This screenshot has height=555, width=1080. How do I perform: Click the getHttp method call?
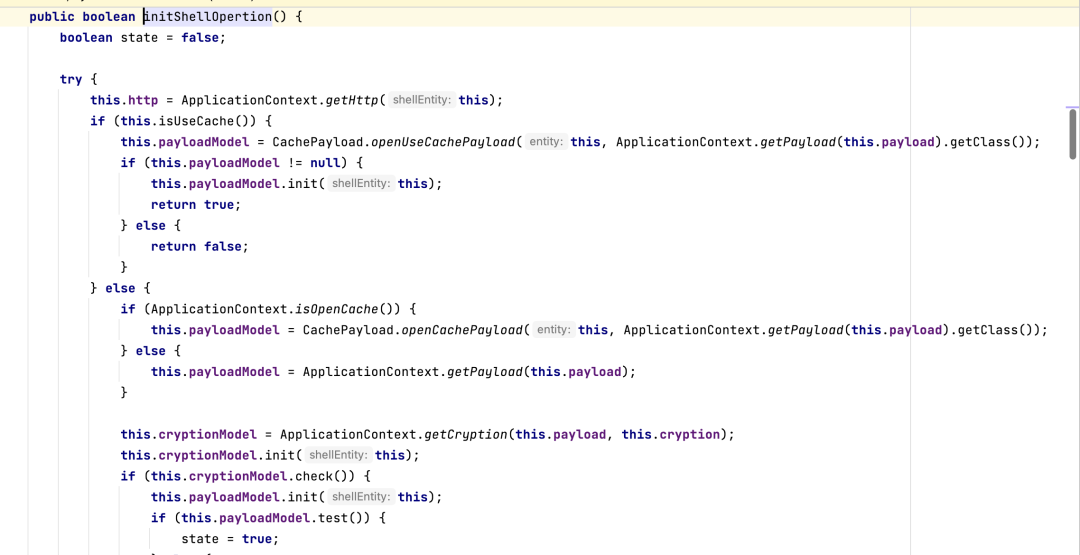click(351, 101)
